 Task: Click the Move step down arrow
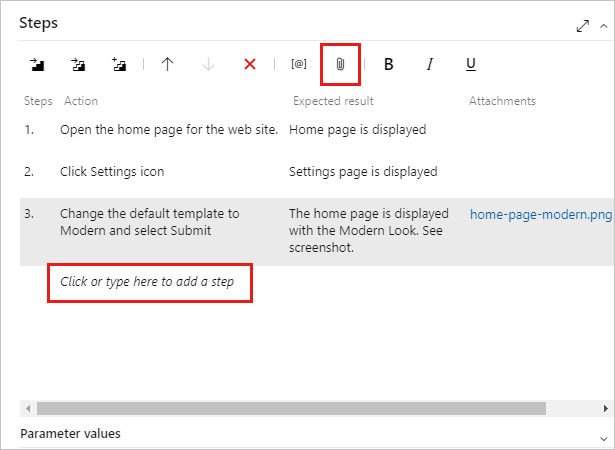[208, 65]
